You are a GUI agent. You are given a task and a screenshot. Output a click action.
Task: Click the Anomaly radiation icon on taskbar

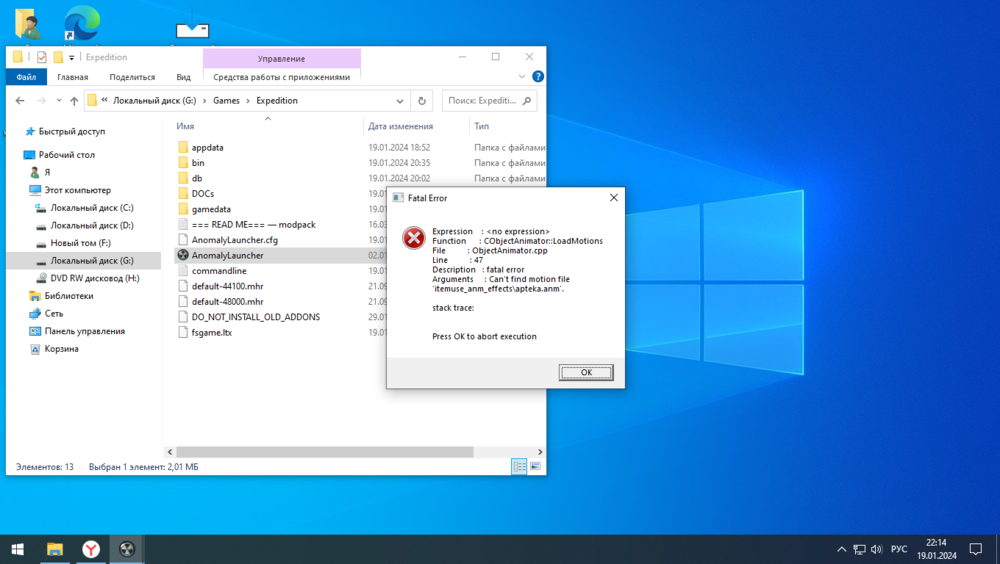click(127, 549)
